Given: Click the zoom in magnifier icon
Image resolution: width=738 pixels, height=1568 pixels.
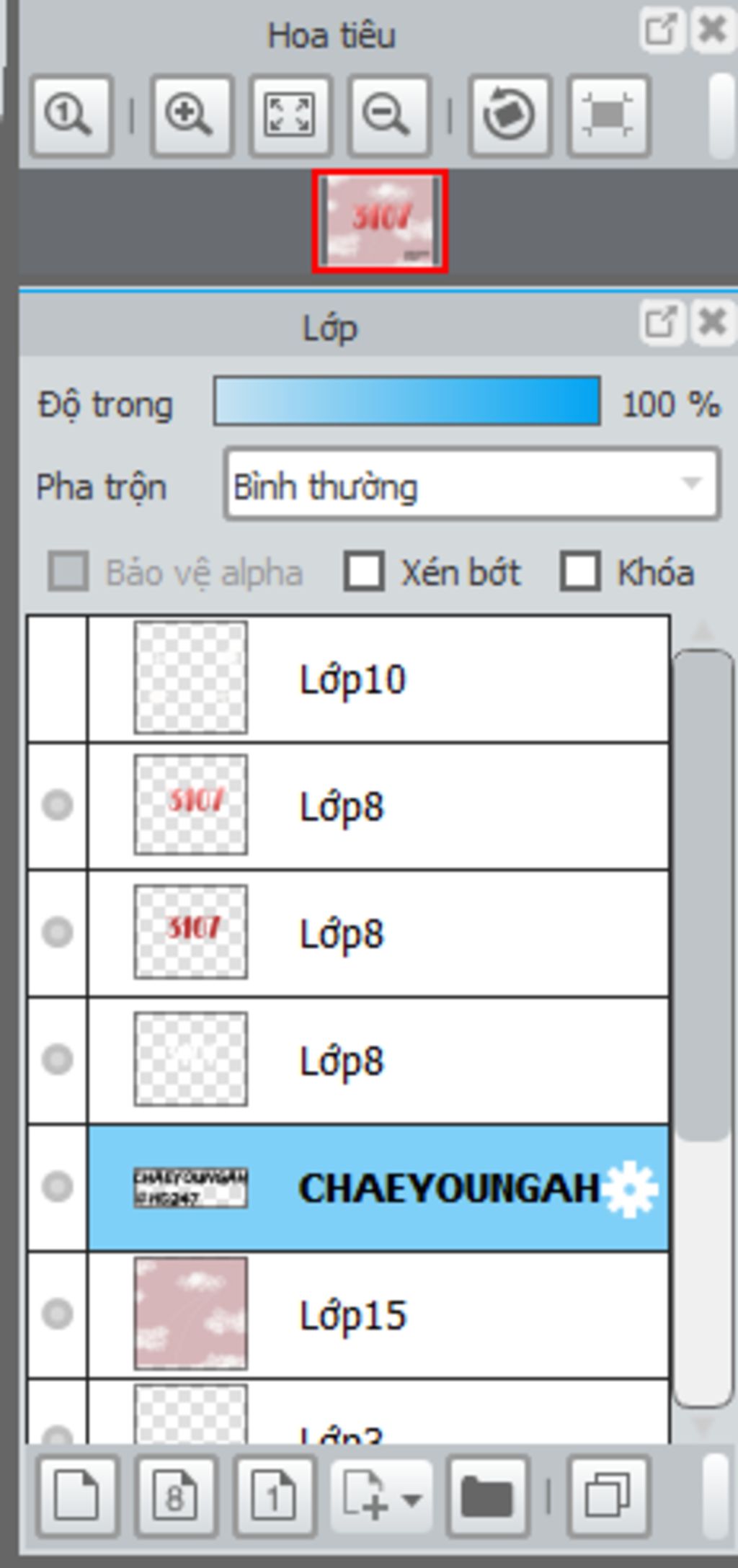Looking at the screenshot, I should tap(191, 115).
